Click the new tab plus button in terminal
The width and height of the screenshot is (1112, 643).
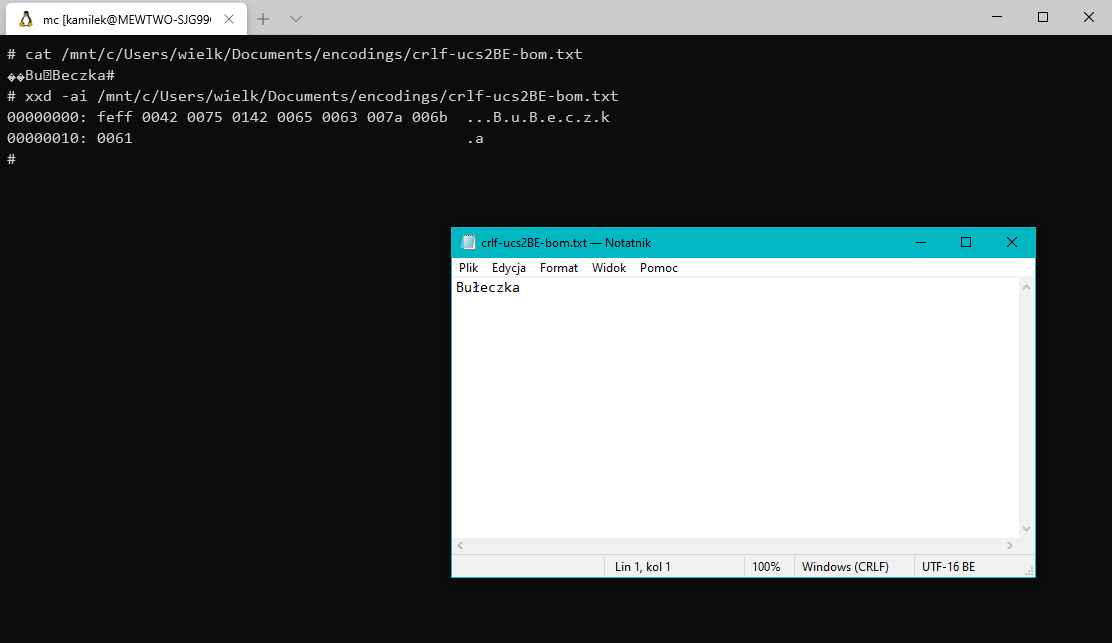262,18
